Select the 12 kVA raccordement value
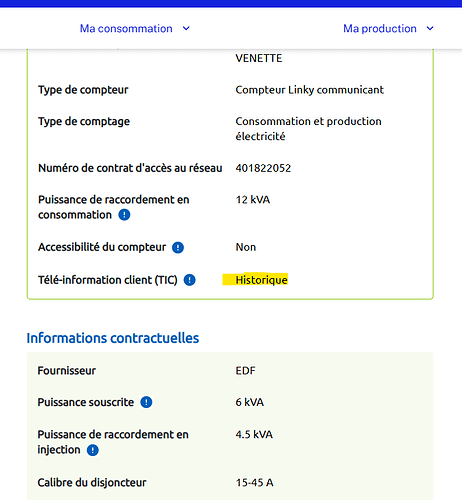This screenshot has width=462, height=500. 253,200
